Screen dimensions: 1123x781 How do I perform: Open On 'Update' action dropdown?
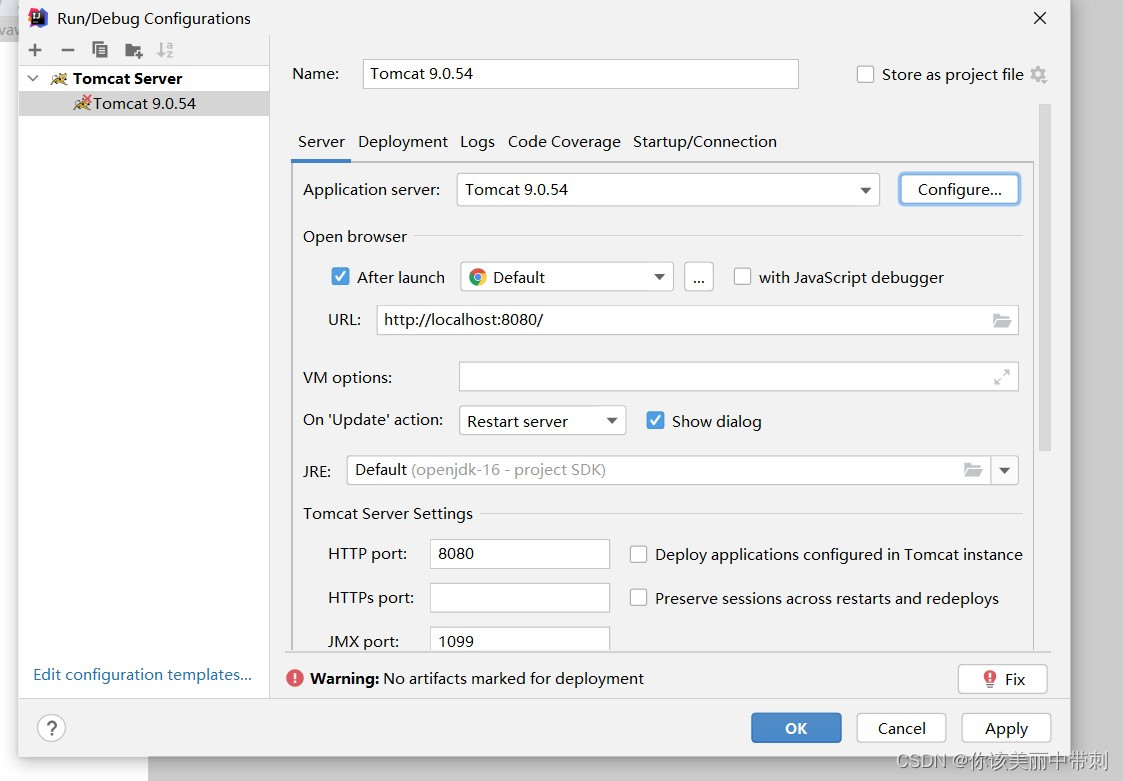click(612, 421)
